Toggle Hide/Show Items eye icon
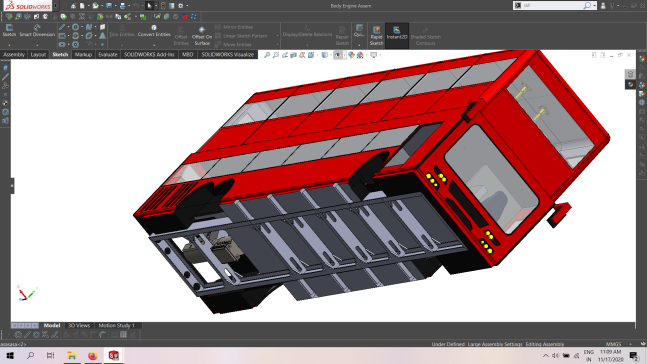 [x=338, y=55]
